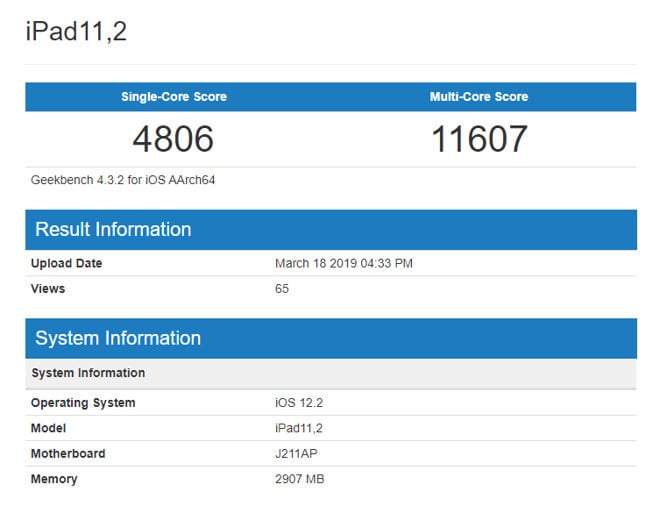Image resolution: width=660 pixels, height=506 pixels.
Task: Click the single-core score value 4806
Action: 173,139
